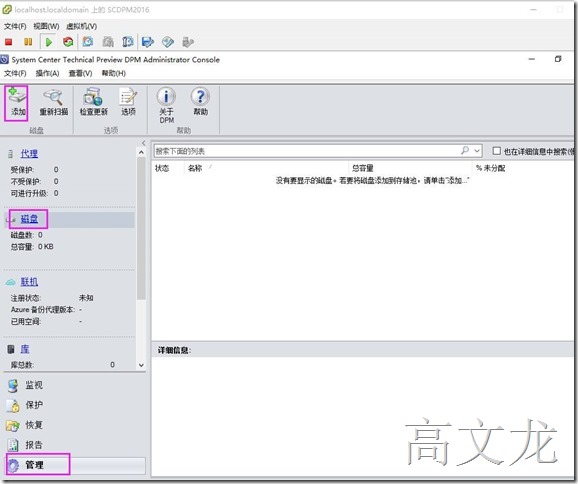The height and width of the screenshot is (484, 578).
Task: Open VM window 文件(F) menu
Action: [x=15, y=27]
